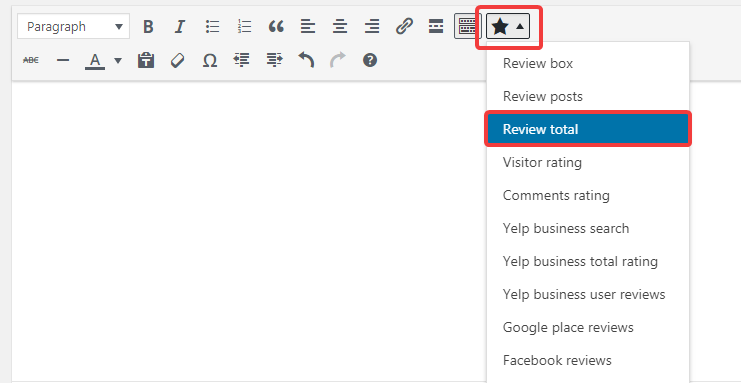Image resolution: width=741 pixels, height=383 pixels.
Task: Select Yelp business total rating
Action: (x=588, y=261)
